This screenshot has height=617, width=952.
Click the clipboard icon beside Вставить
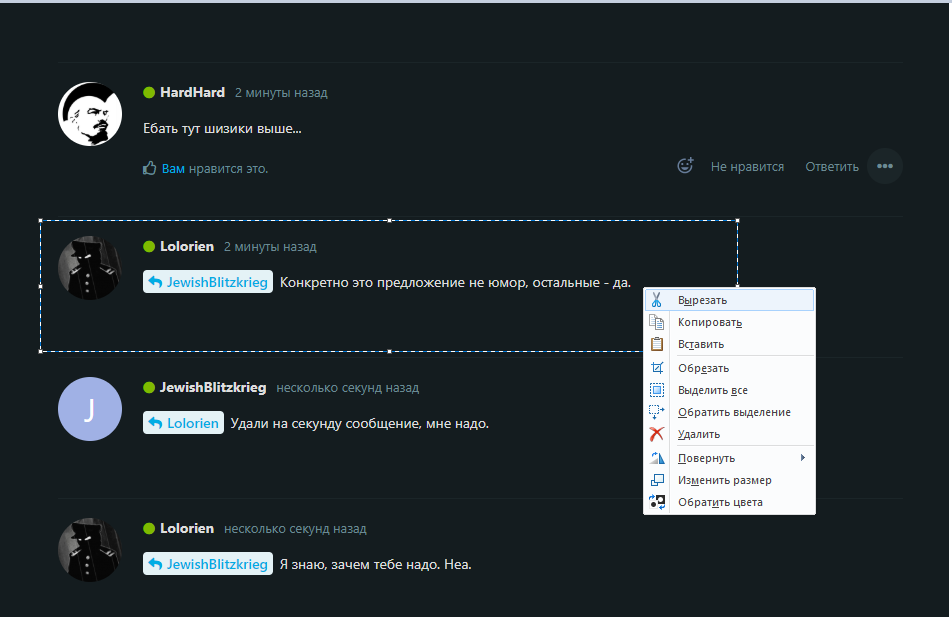pyautogui.click(x=656, y=344)
